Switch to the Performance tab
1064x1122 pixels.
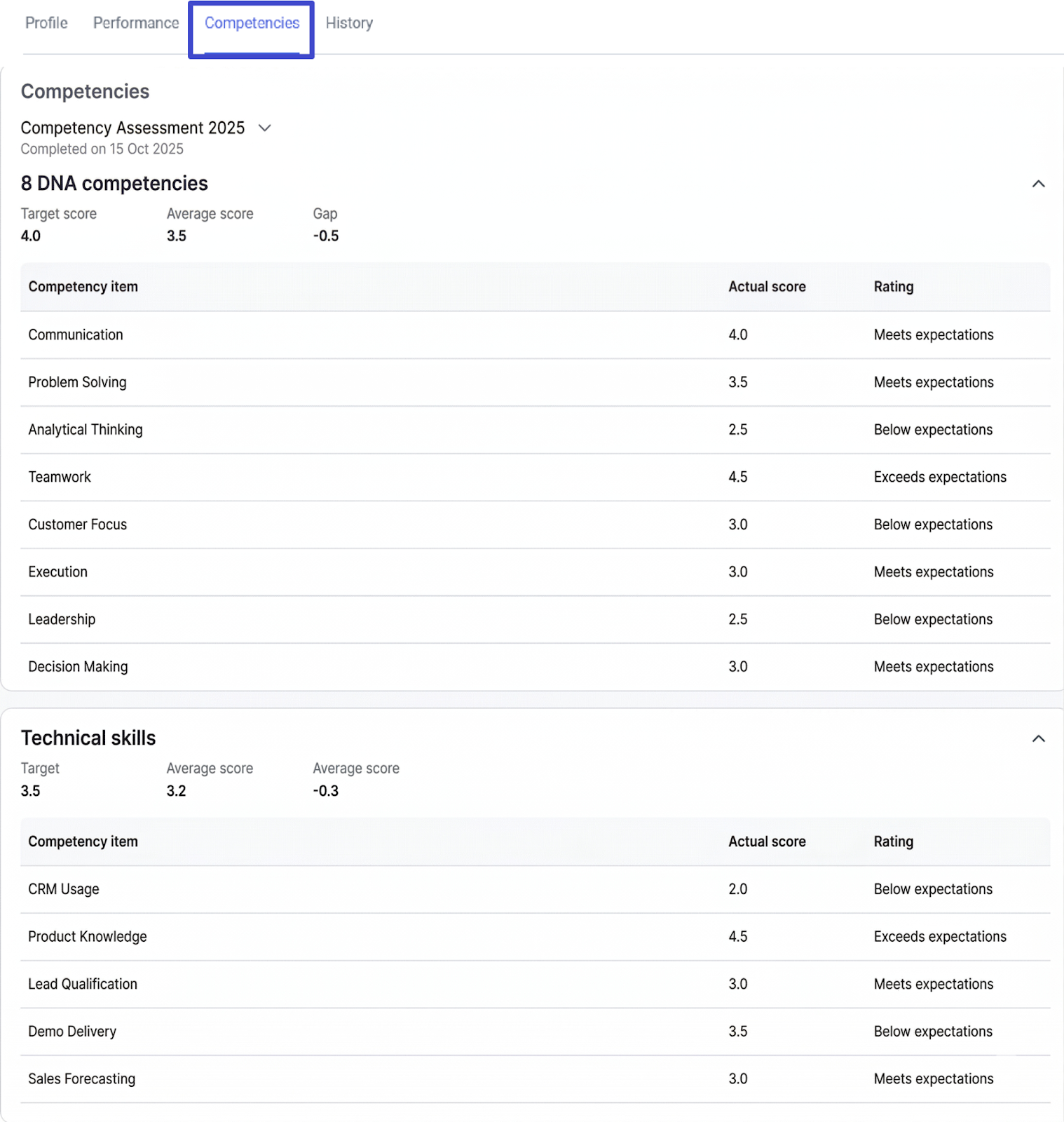[136, 23]
